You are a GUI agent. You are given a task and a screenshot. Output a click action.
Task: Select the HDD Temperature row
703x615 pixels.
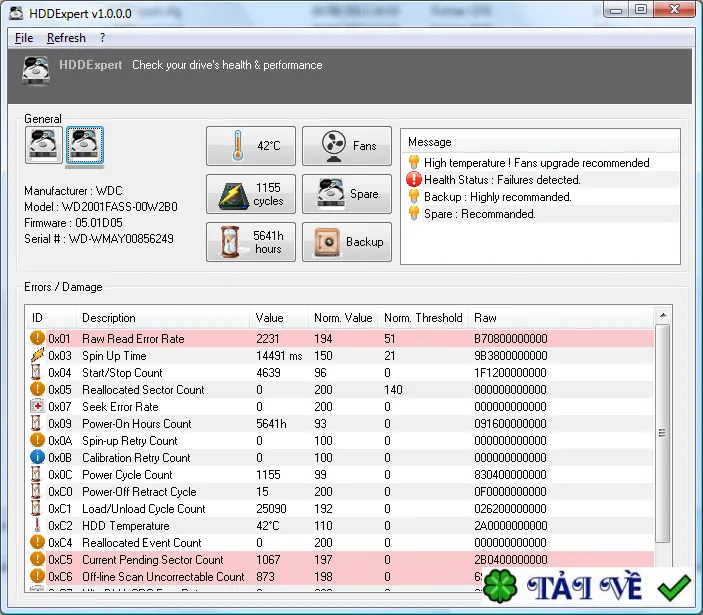340,525
